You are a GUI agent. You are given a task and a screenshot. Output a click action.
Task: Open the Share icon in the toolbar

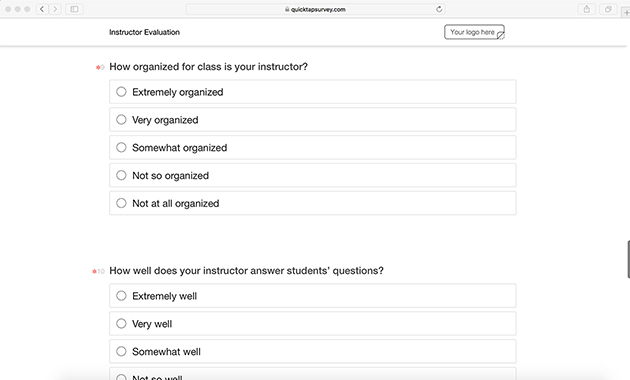point(587,9)
